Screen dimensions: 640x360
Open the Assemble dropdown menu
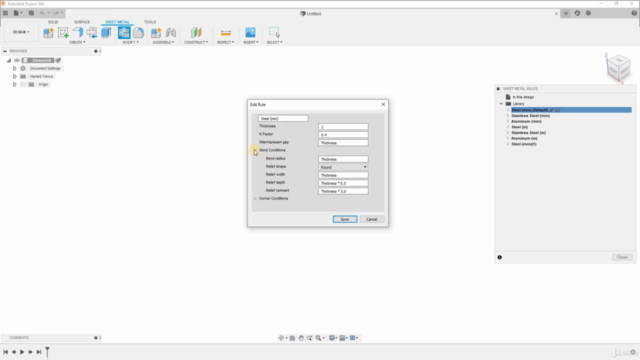point(163,42)
